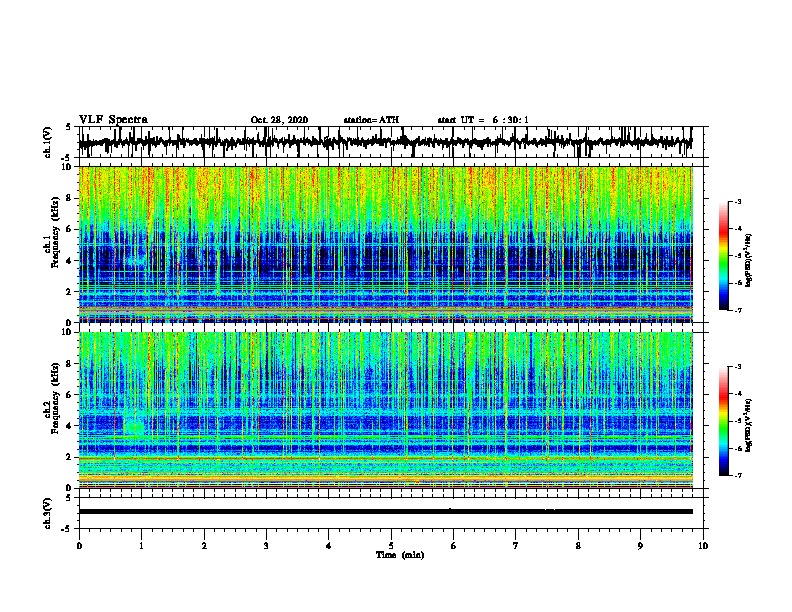Click the "ch.2 Frequency (kHz)" axis label
This screenshot has height=612, width=792.
coord(51,398)
